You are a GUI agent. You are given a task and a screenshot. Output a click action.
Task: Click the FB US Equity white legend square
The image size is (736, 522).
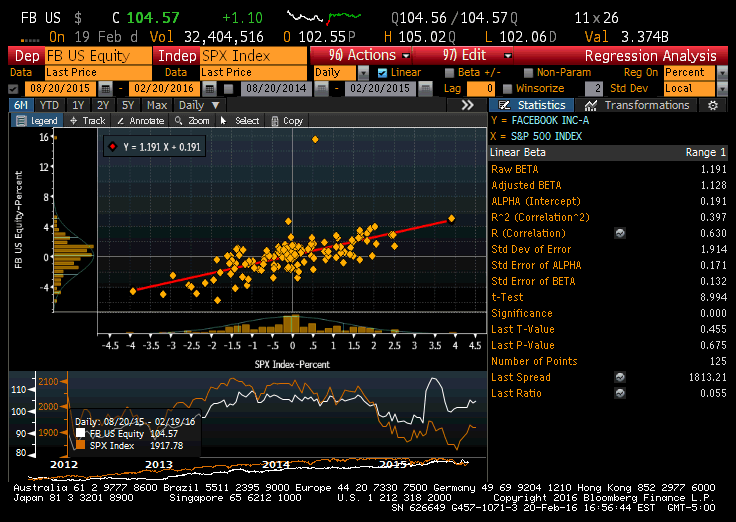pyautogui.click(x=80, y=433)
